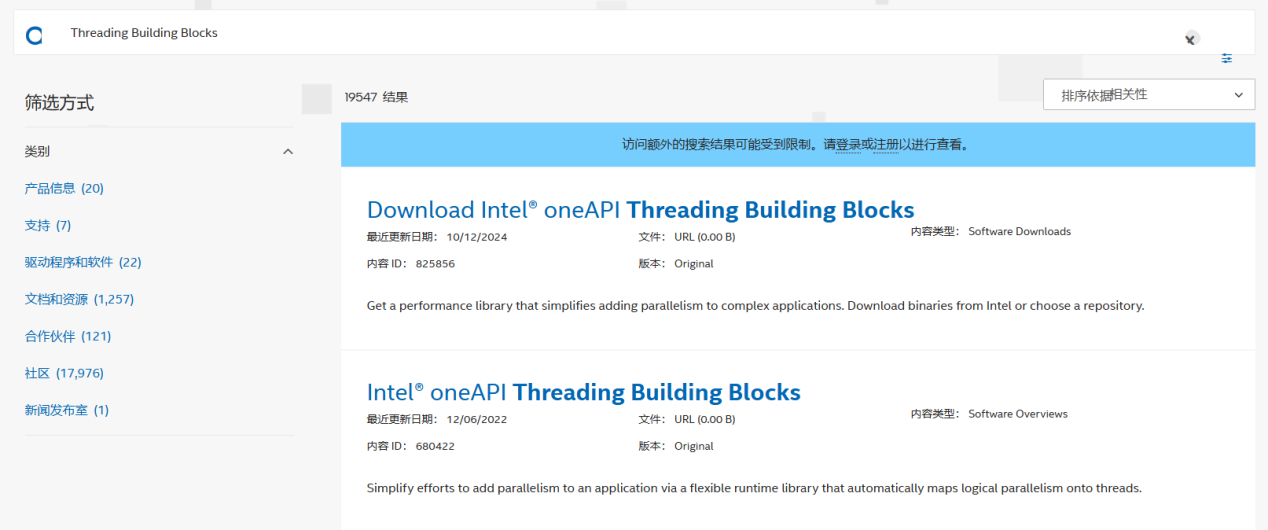
Task: Click the Software Overviews content type
Action: tap(1018, 413)
